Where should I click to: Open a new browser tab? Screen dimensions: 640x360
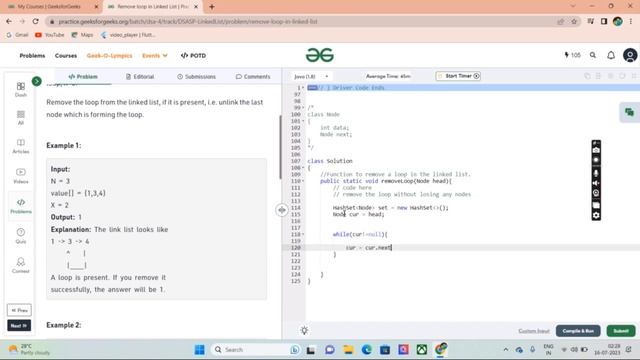click(211, 7)
